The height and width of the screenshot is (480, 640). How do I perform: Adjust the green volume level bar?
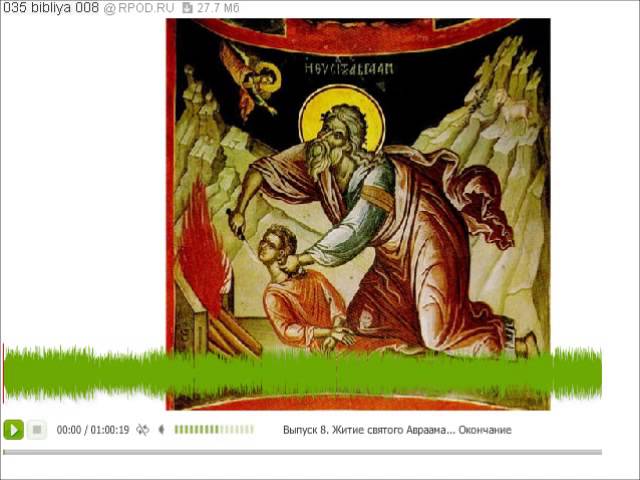tap(214, 429)
